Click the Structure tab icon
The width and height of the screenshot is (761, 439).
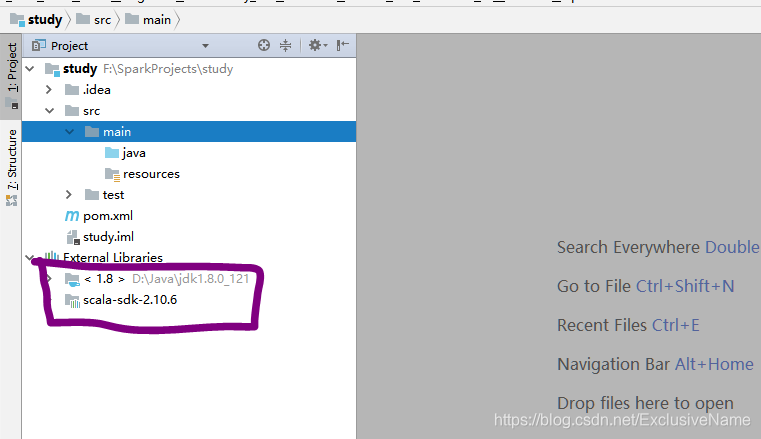tap(11, 200)
